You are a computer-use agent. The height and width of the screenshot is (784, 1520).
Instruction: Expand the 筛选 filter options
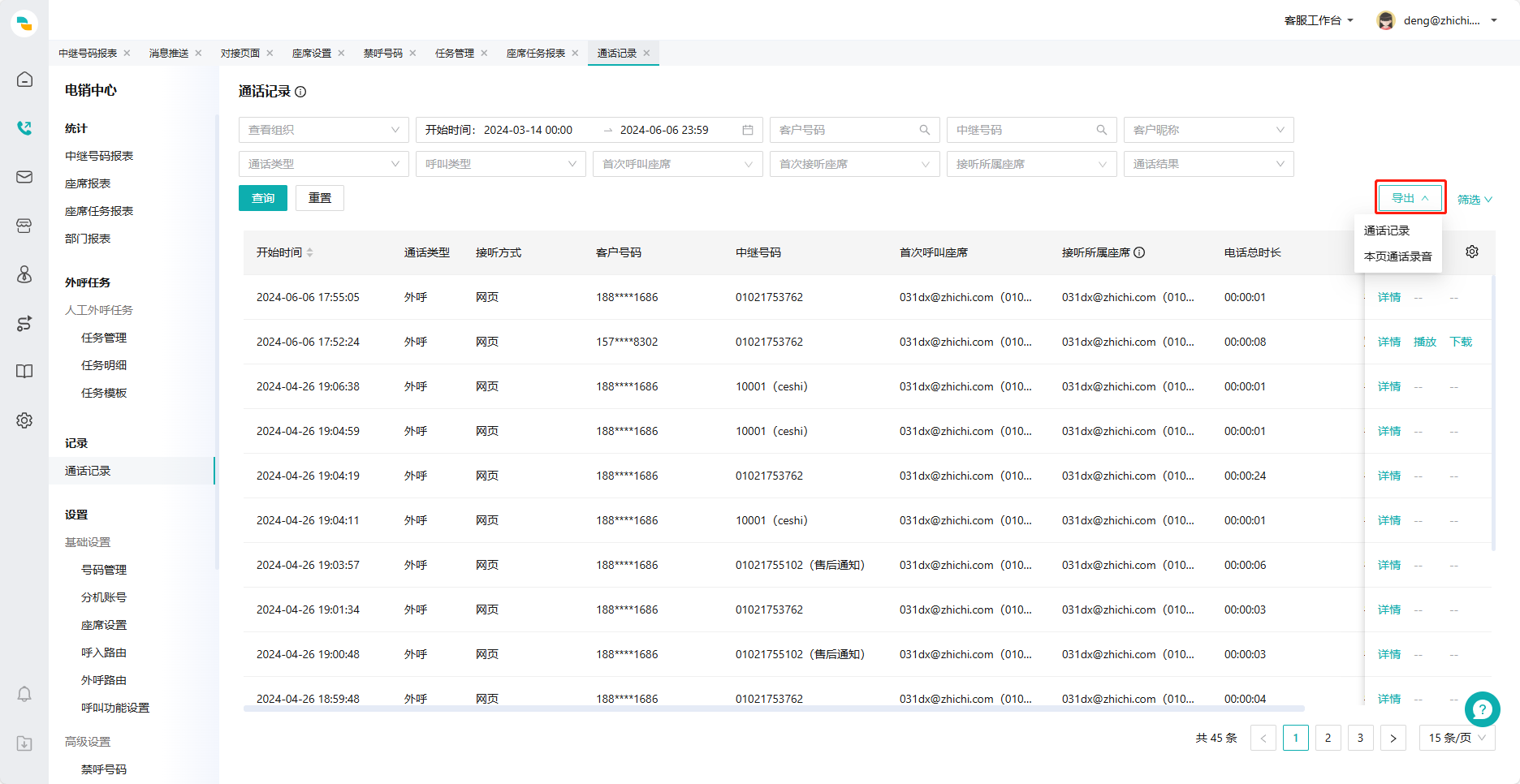[1475, 200]
